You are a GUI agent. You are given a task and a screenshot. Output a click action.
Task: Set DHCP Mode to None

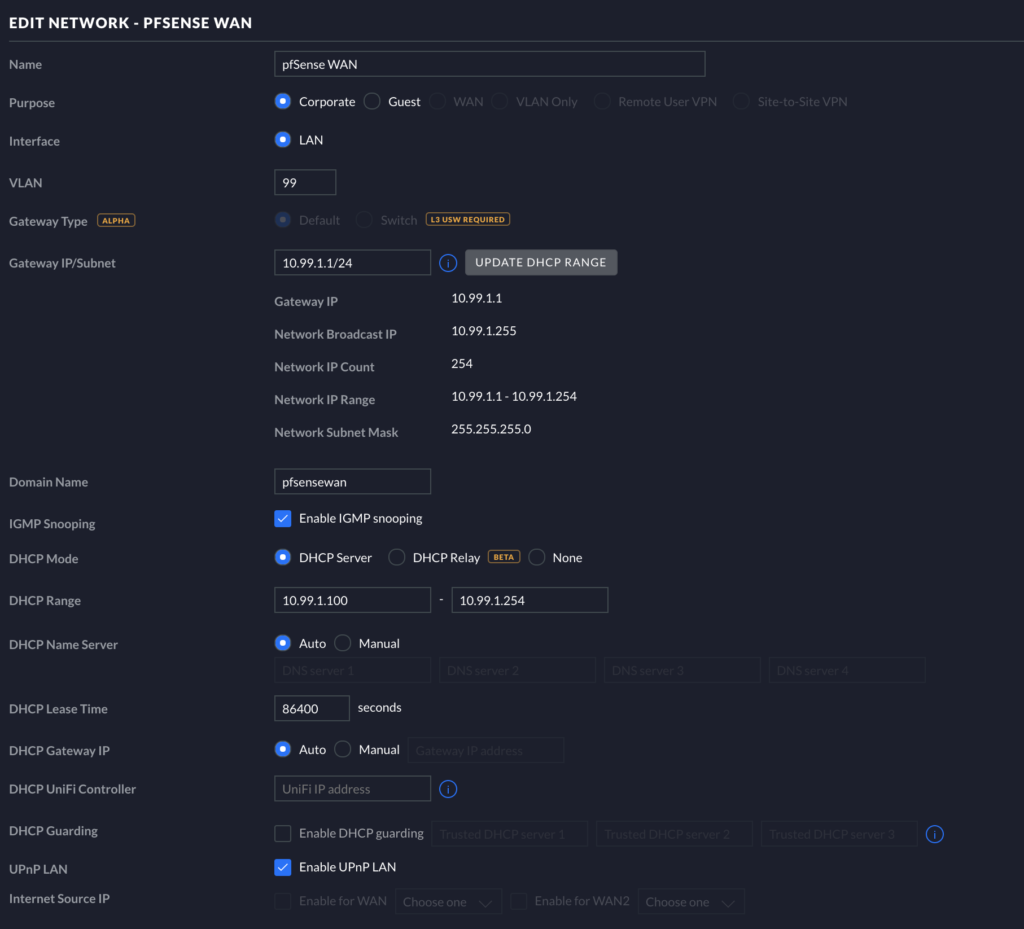(x=537, y=557)
